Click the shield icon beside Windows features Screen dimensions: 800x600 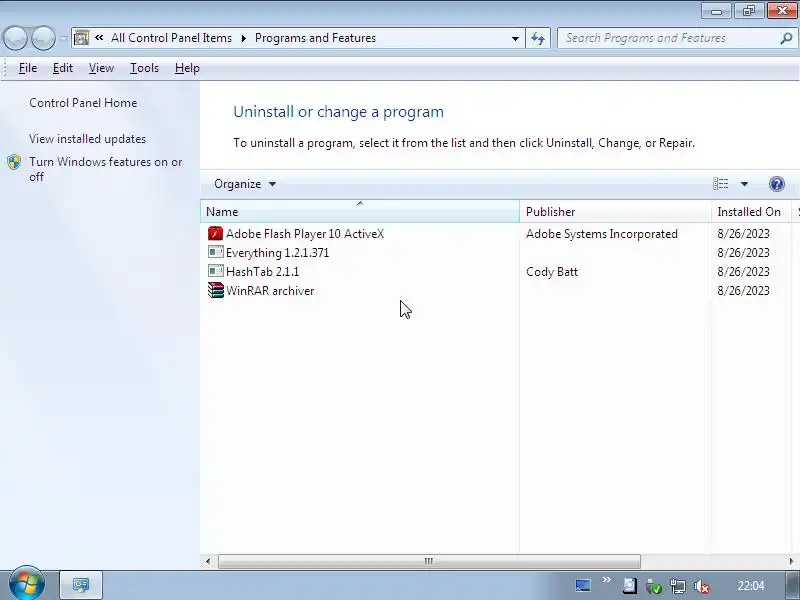(14, 162)
